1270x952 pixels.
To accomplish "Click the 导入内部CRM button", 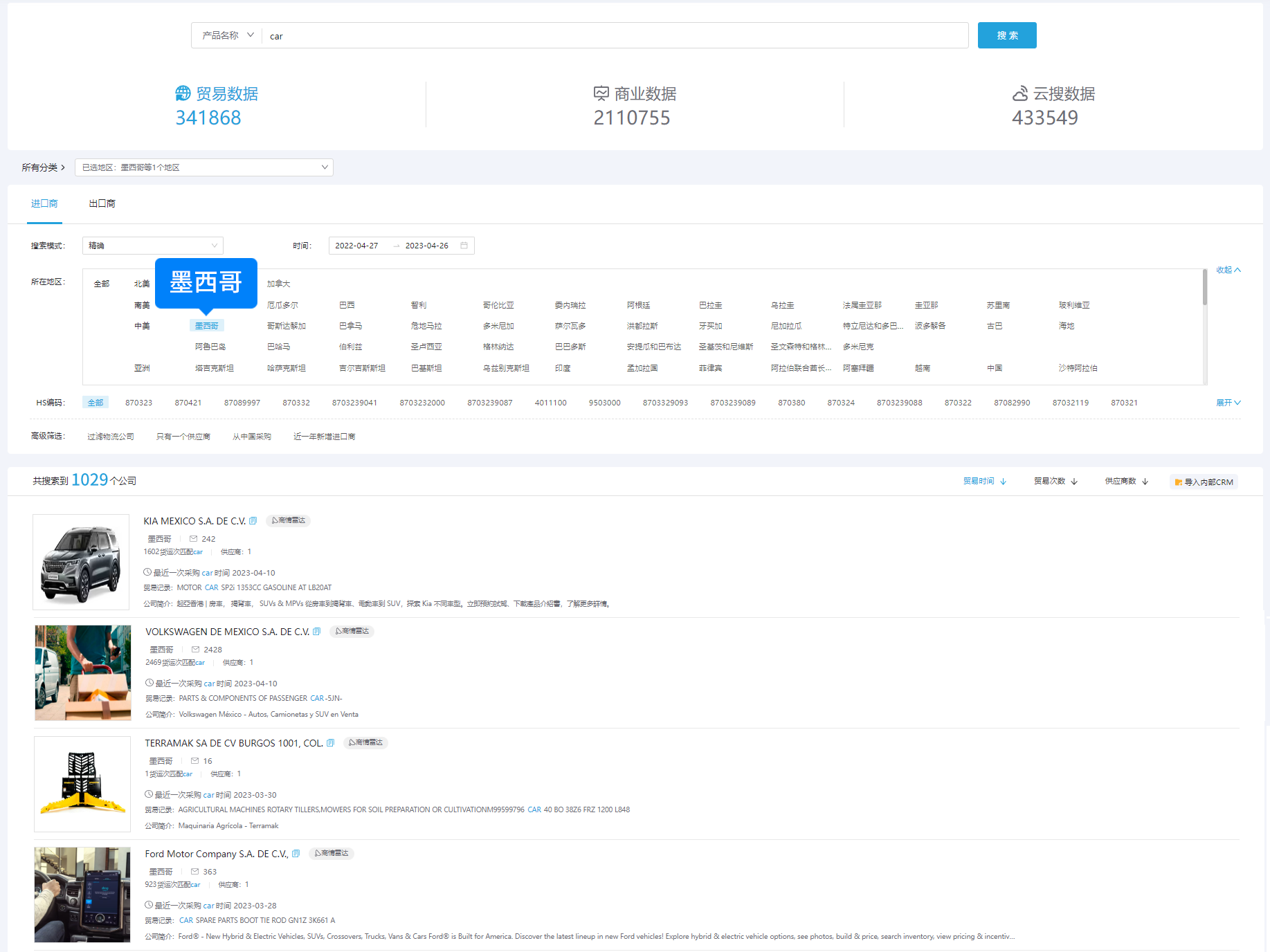I will [1204, 482].
